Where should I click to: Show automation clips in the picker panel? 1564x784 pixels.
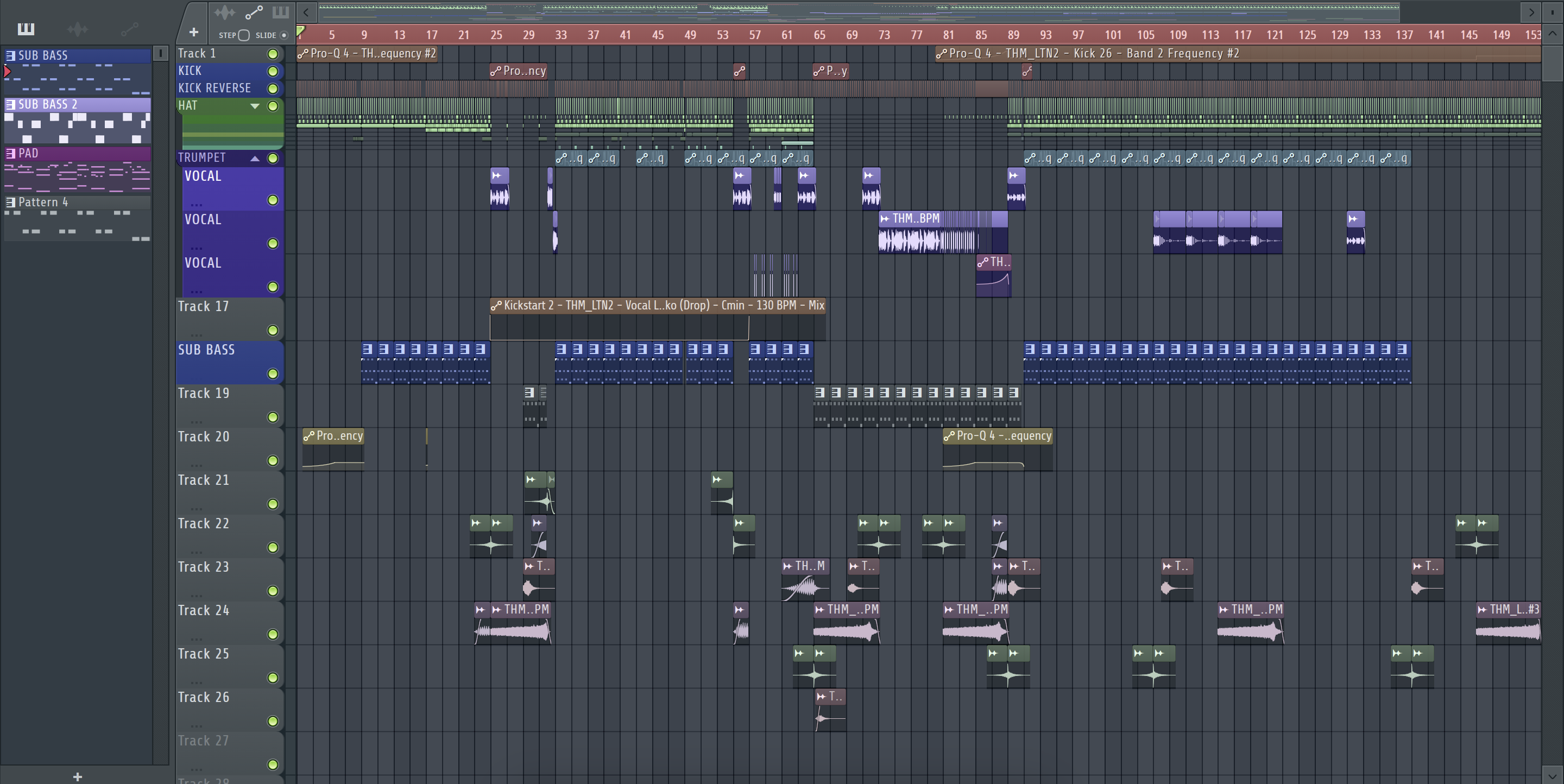[129, 29]
